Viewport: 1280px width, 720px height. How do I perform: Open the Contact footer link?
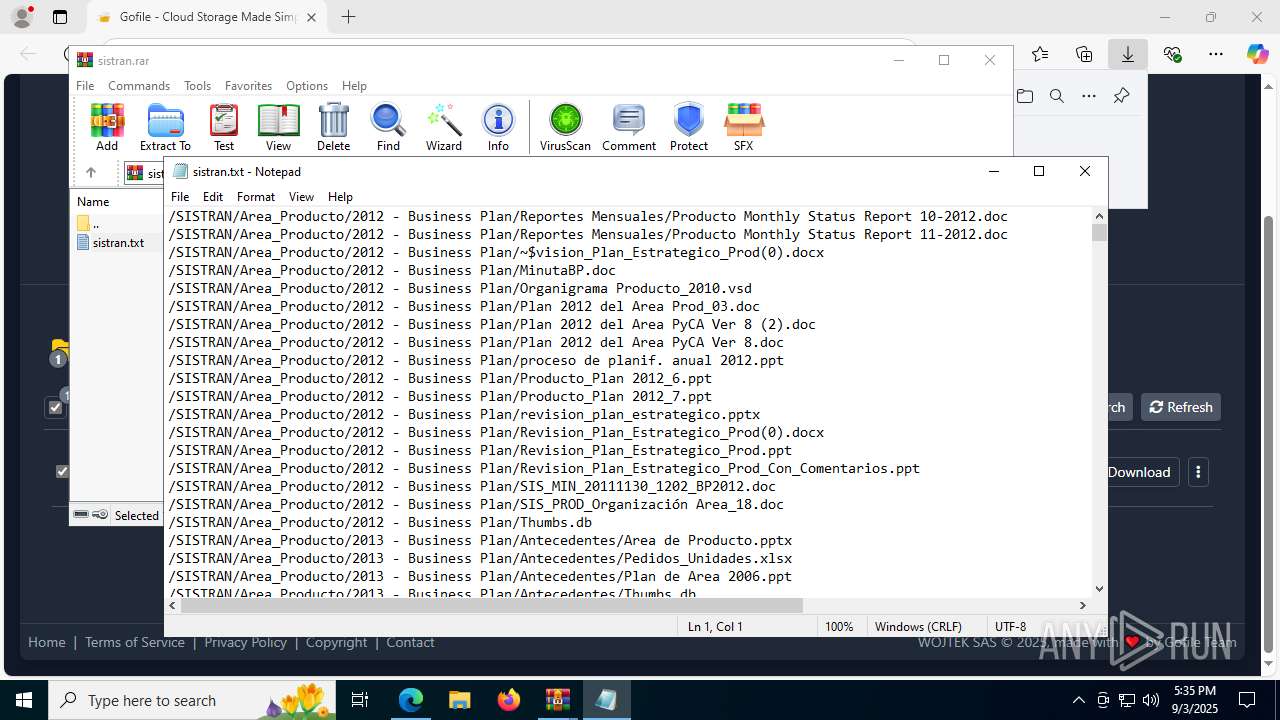pos(410,642)
